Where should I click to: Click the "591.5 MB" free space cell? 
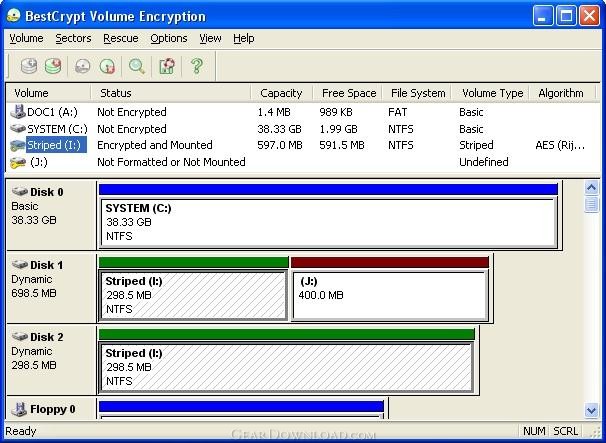342,145
